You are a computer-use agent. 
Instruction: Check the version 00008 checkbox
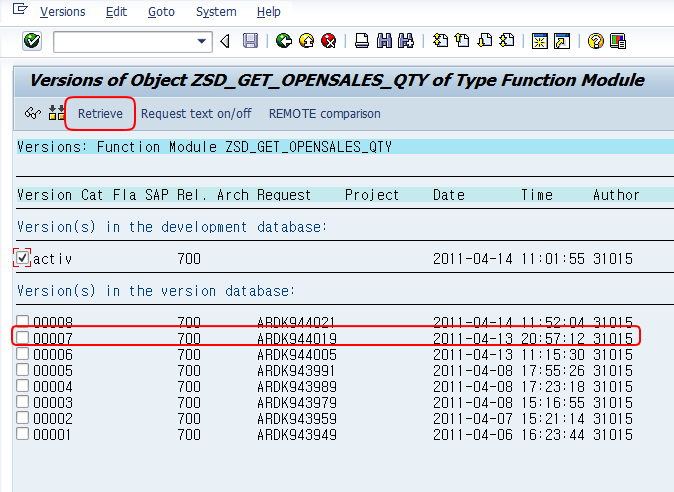(22, 321)
